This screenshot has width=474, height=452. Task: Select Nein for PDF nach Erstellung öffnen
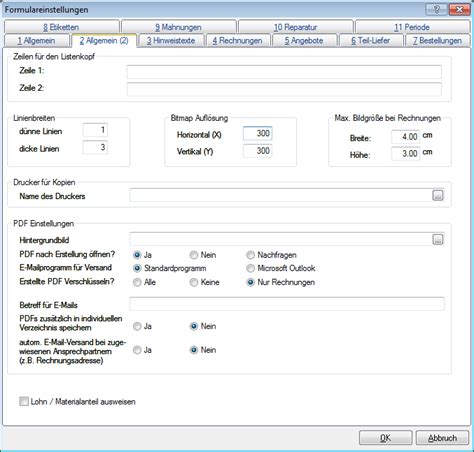194,255
